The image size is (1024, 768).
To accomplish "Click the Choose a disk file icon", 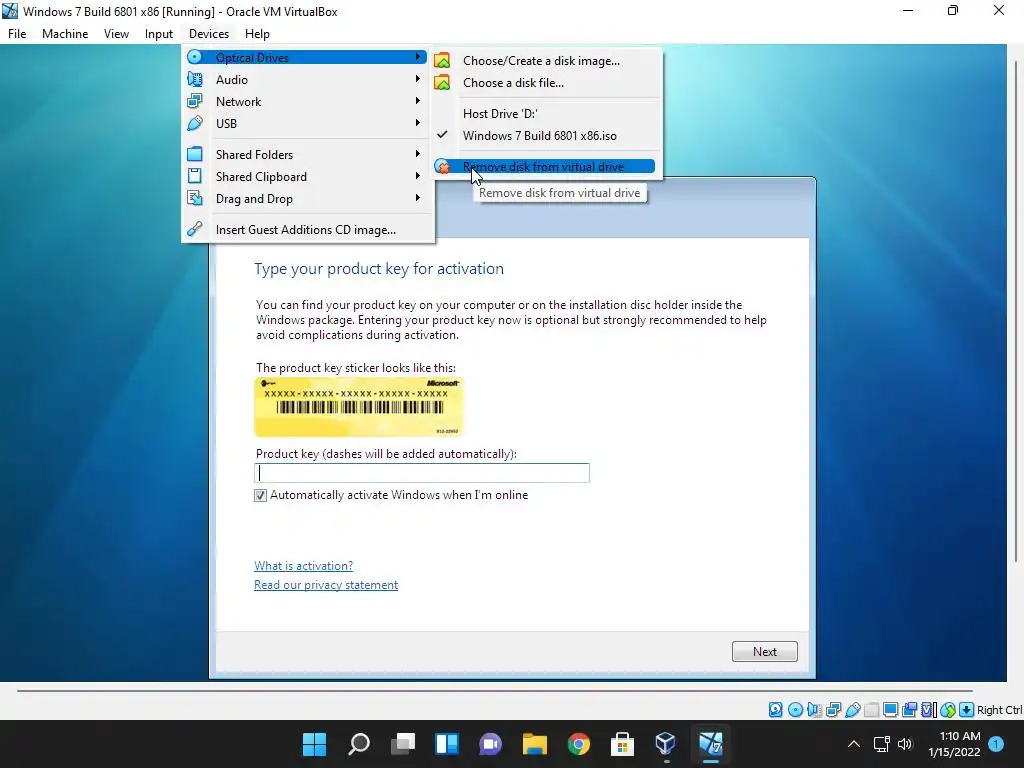I will point(442,83).
